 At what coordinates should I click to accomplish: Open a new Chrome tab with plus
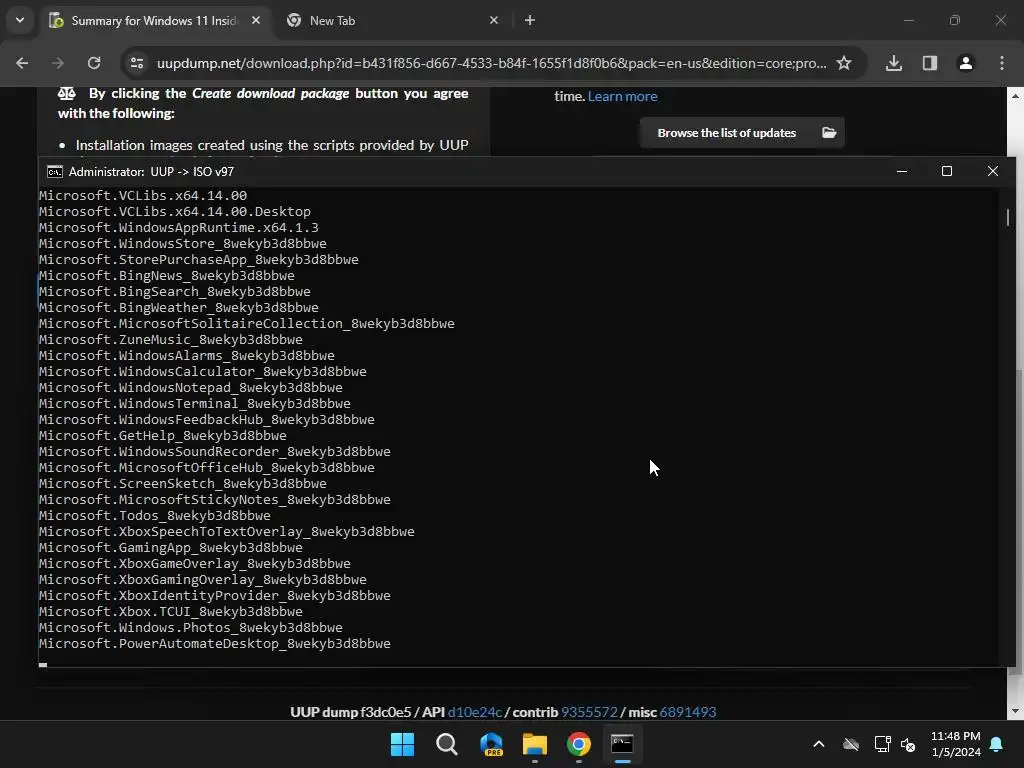coord(530,20)
